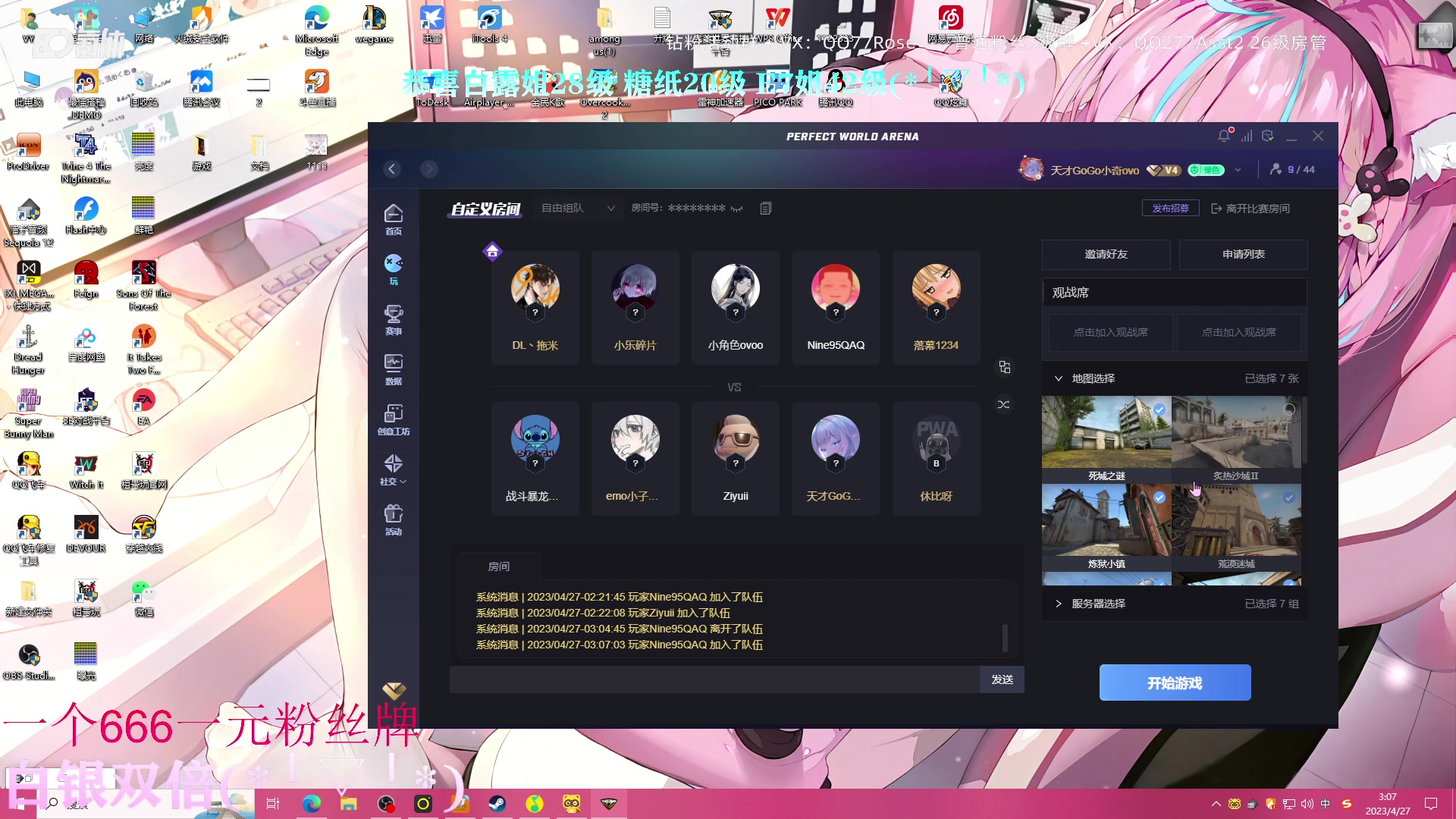Click 离开比赛房间 leave room link

(1250, 208)
